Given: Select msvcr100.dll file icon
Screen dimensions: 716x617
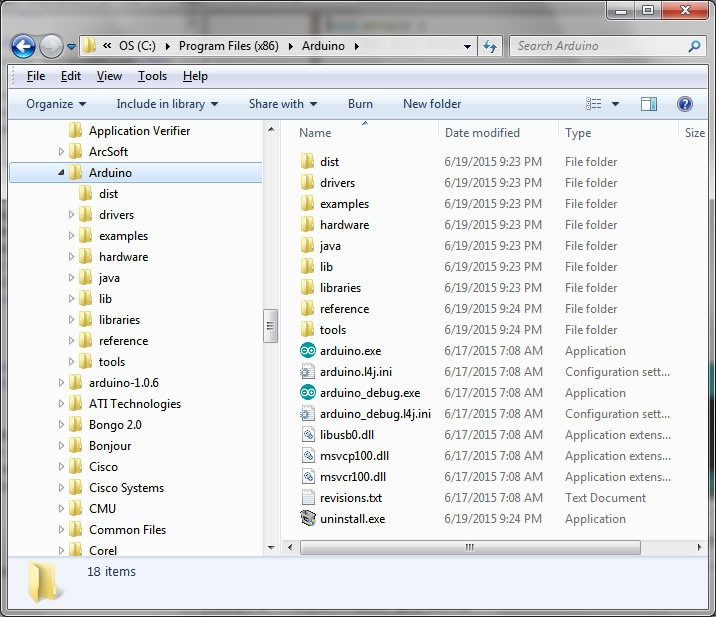Looking at the screenshot, I should point(308,477).
